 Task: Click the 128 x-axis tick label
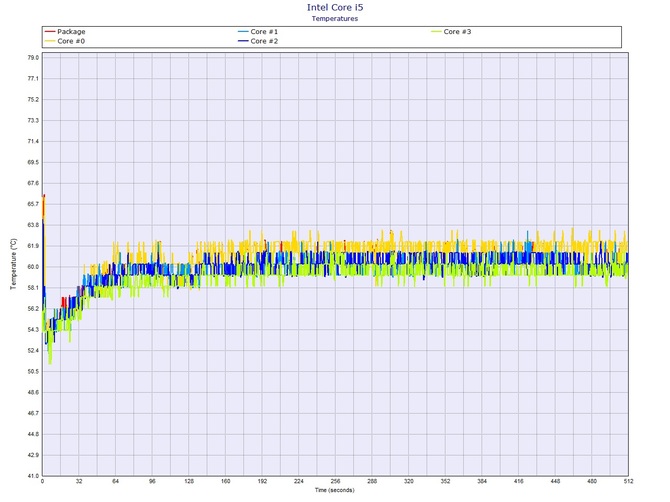[x=189, y=481]
